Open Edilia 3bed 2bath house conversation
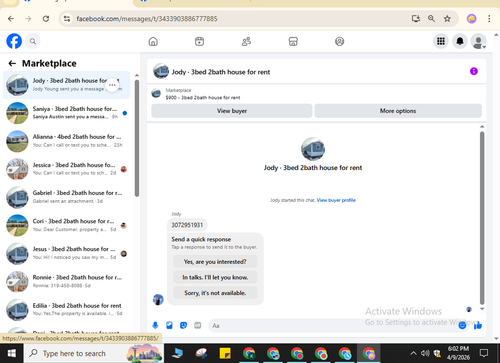The width and height of the screenshot is (500, 363). coord(67,310)
